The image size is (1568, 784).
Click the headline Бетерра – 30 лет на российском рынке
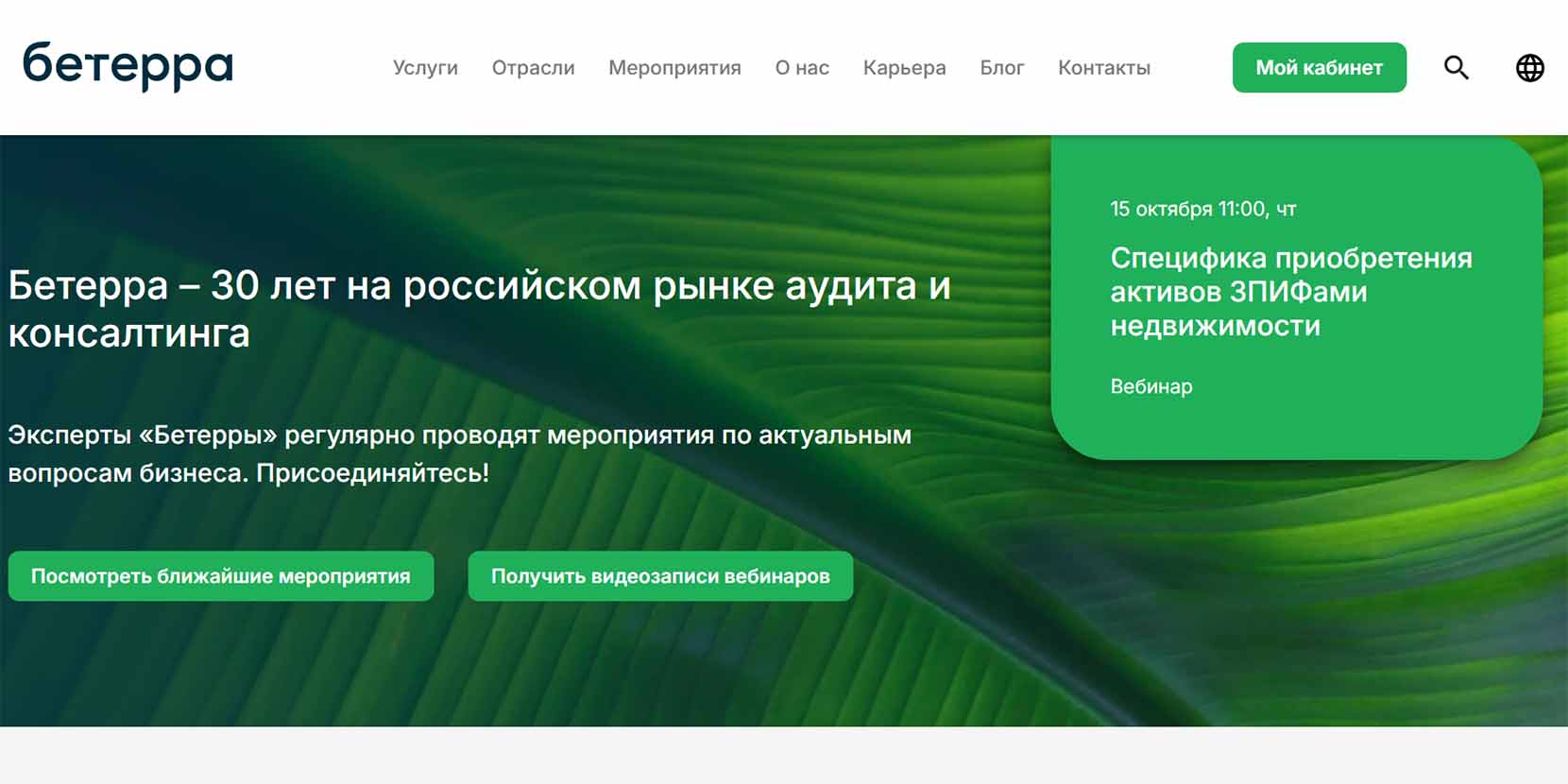479,309
